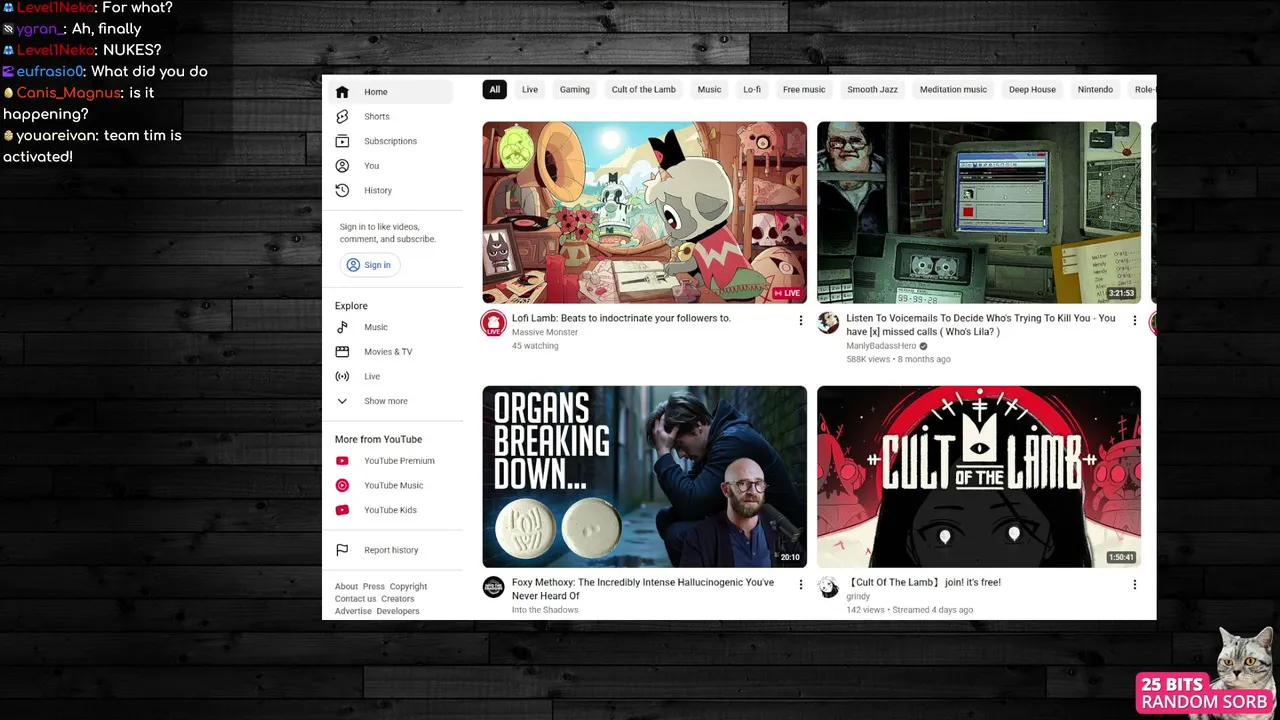The height and width of the screenshot is (720, 1280).
Task: Play the Who's Lila voicemails video thumbnail
Action: pyautogui.click(x=979, y=212)
